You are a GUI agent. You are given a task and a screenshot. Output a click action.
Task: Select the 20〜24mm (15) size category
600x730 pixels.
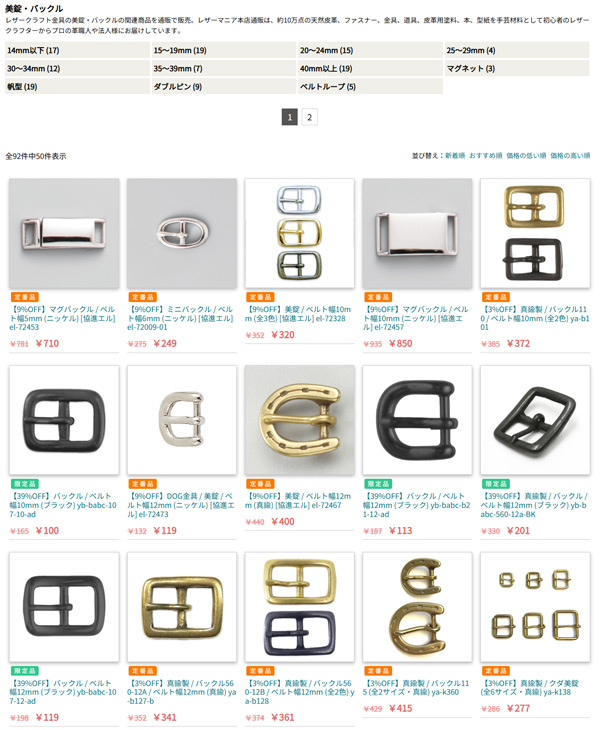coord(370,50)
